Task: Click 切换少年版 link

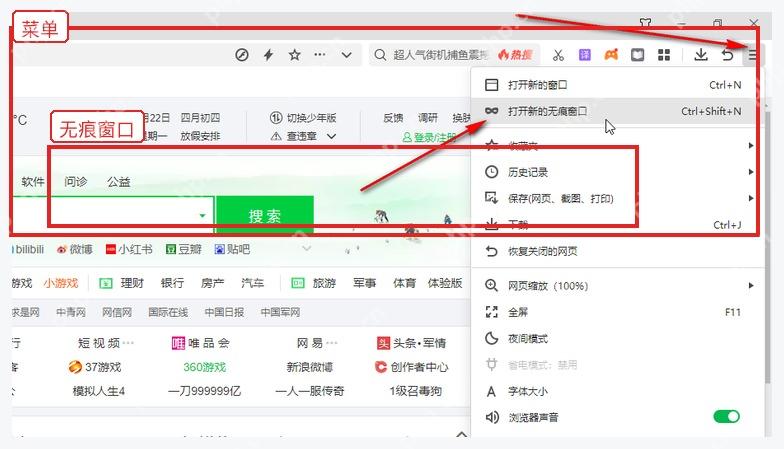Action: point(303,118)
